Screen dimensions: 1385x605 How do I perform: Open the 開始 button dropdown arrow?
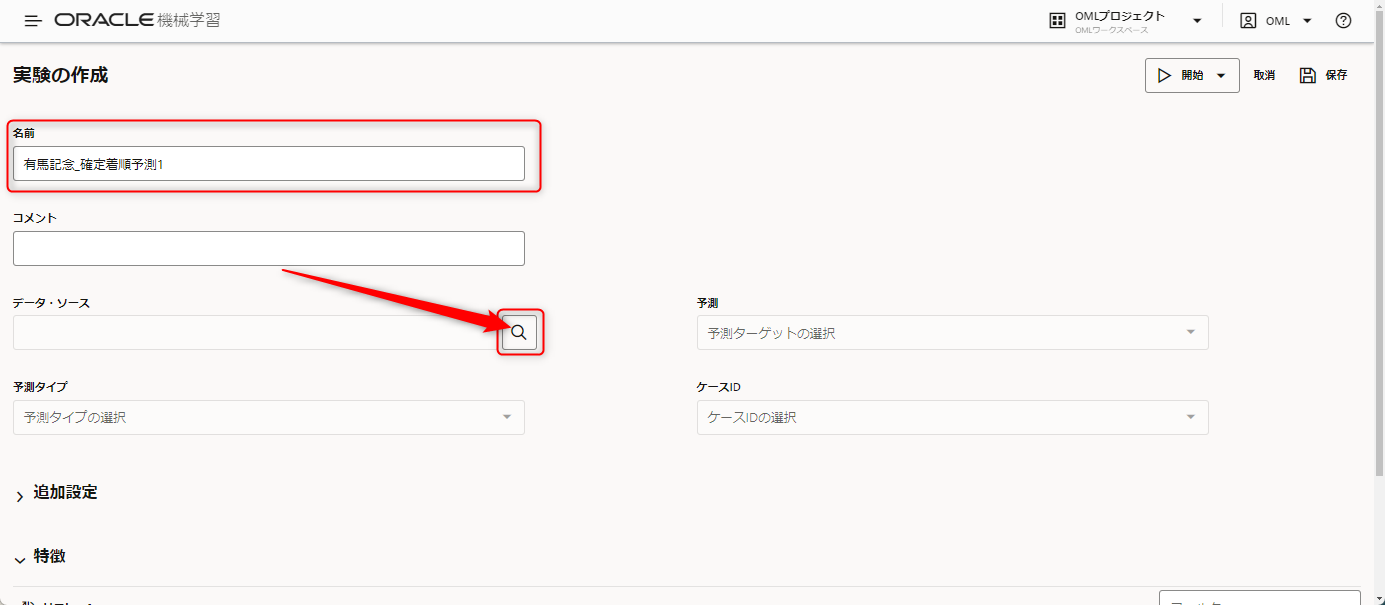point(1221,76)
